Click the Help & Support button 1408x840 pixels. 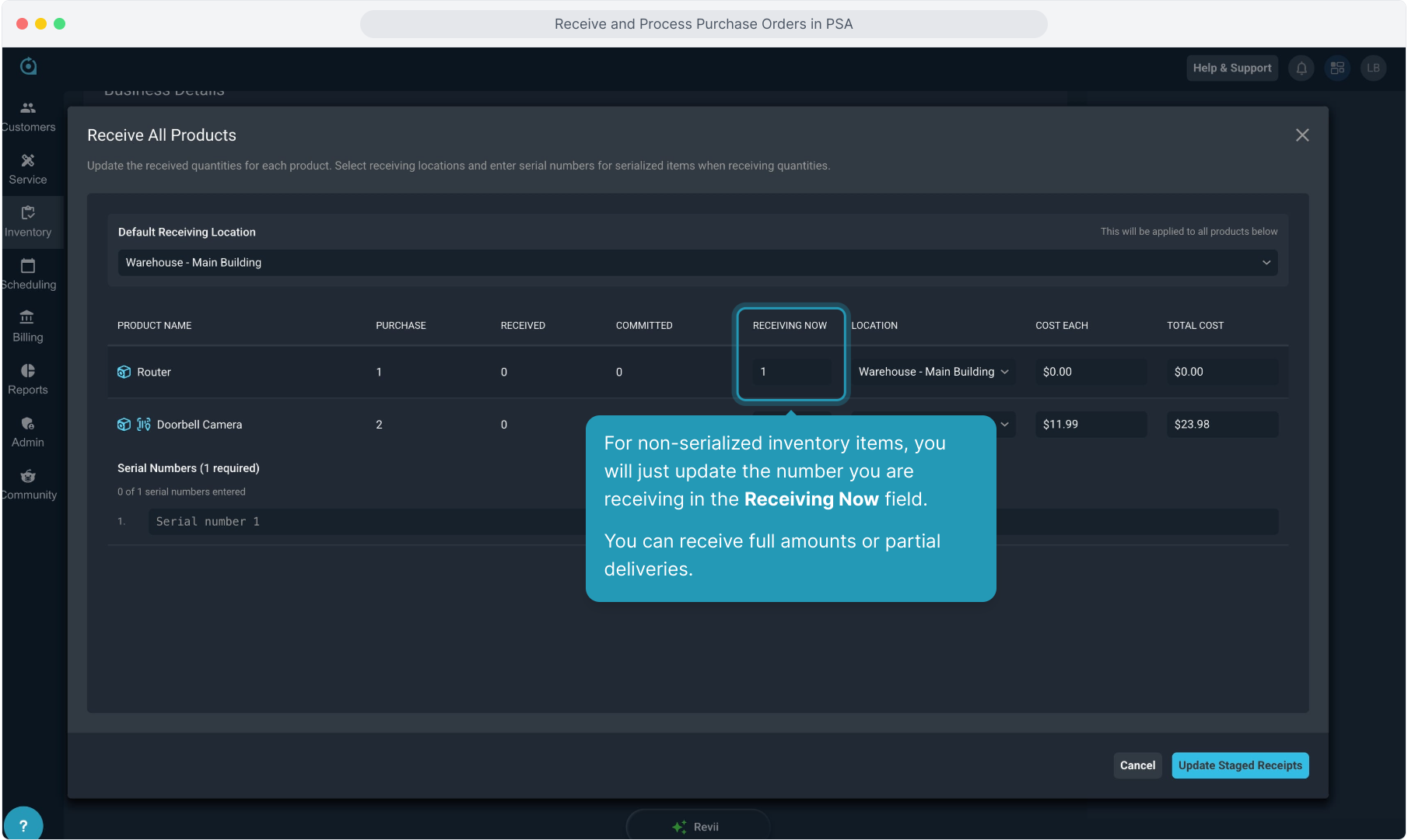click(1232, 68)
